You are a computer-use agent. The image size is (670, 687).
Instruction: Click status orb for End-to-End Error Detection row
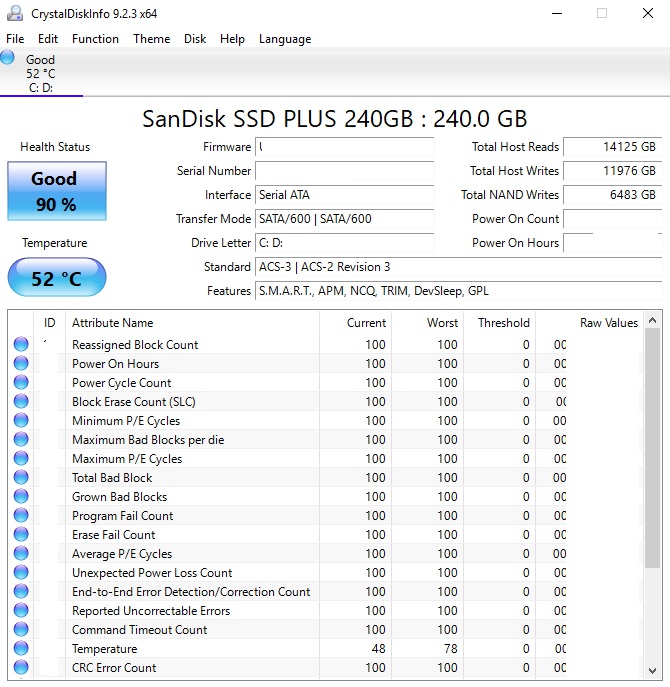[x=21, y=591]
